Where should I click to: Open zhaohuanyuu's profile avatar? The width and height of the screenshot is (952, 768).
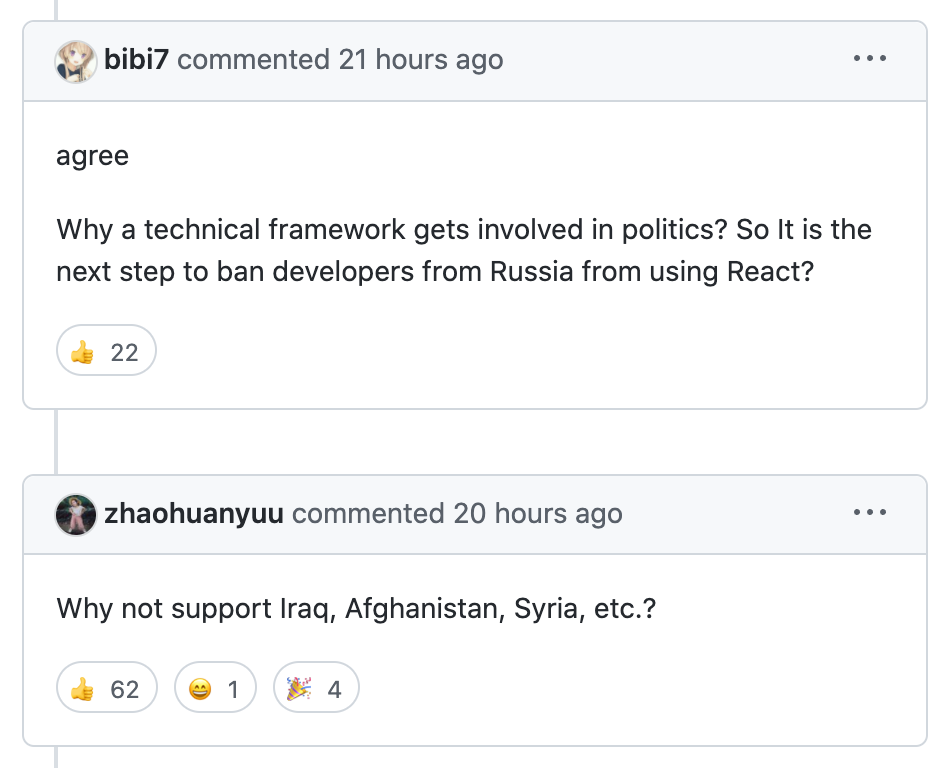tap(76, 514)
